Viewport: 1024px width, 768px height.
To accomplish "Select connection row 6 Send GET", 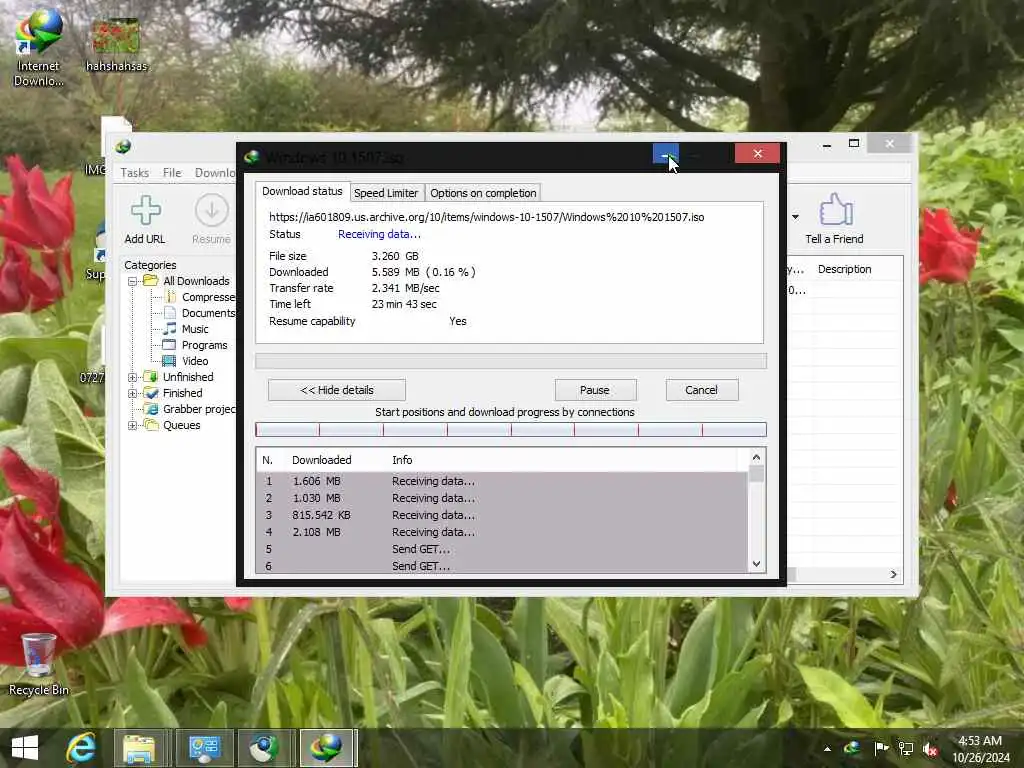I will [502, 566].
